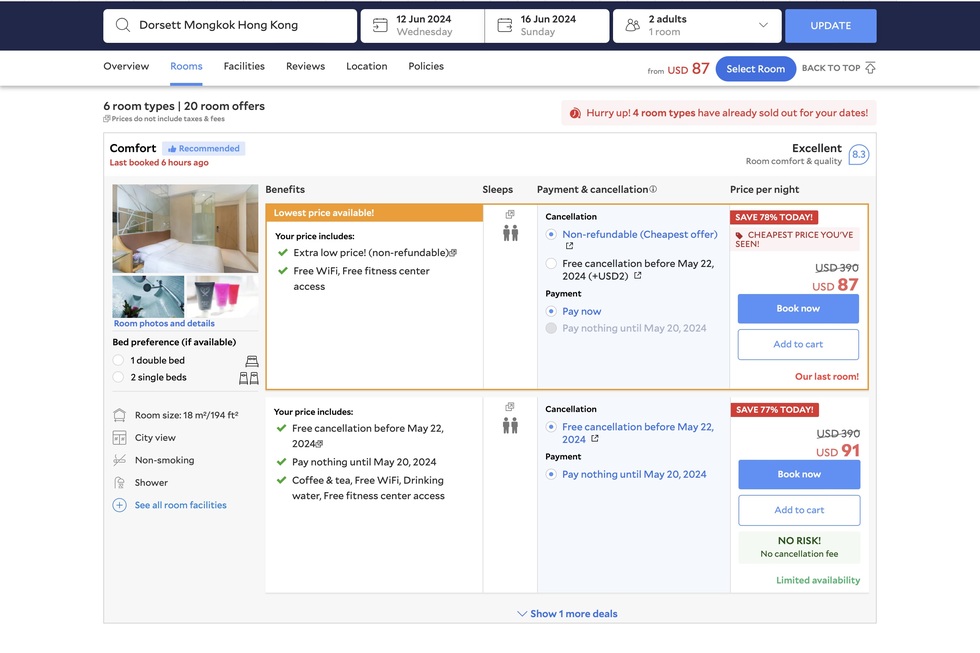Image resolution: width=980 pixels, height=653 pixels.
Task: Click the two-person sleeps icon in second offer
Action: coord(511,426)
